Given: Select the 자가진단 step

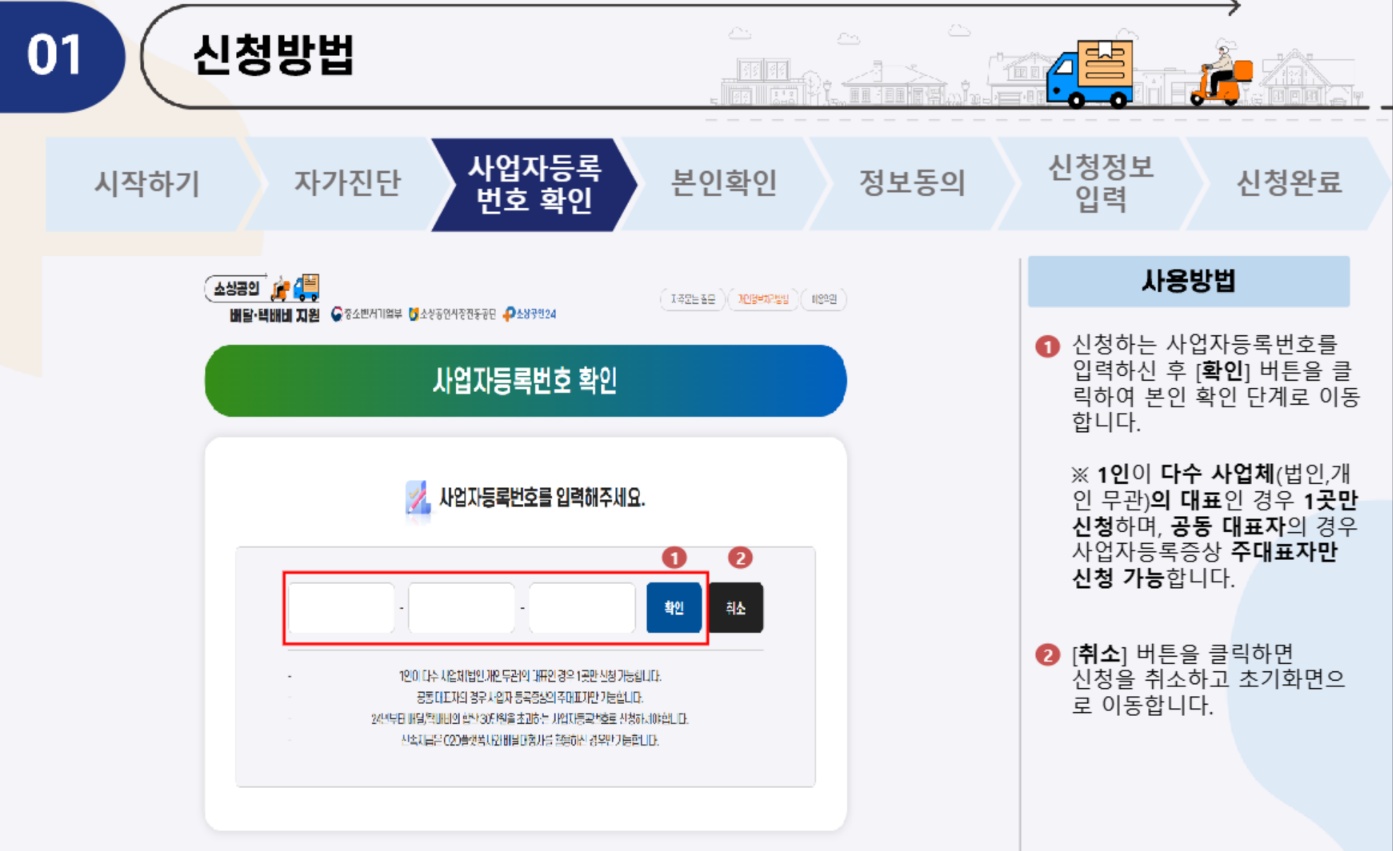Looking at the screenshot, I should pos(346,184).
